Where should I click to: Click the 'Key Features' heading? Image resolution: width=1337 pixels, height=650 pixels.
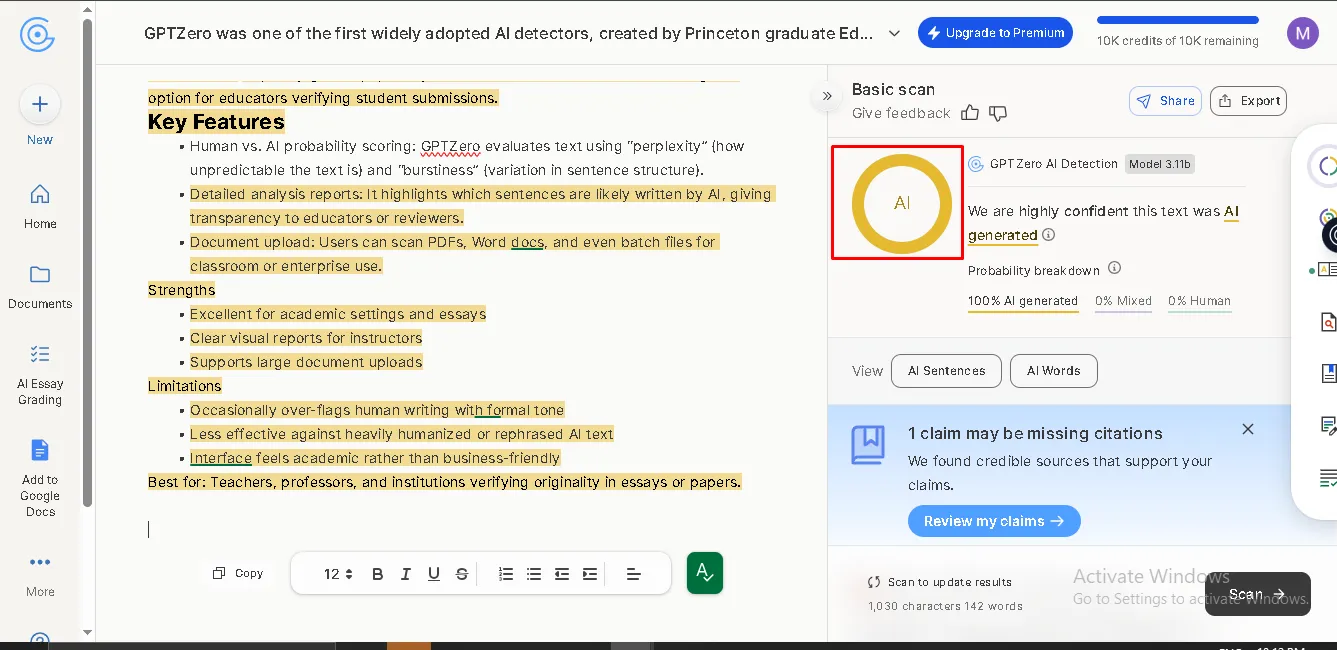pyautogui.click(x=216, y=122)
